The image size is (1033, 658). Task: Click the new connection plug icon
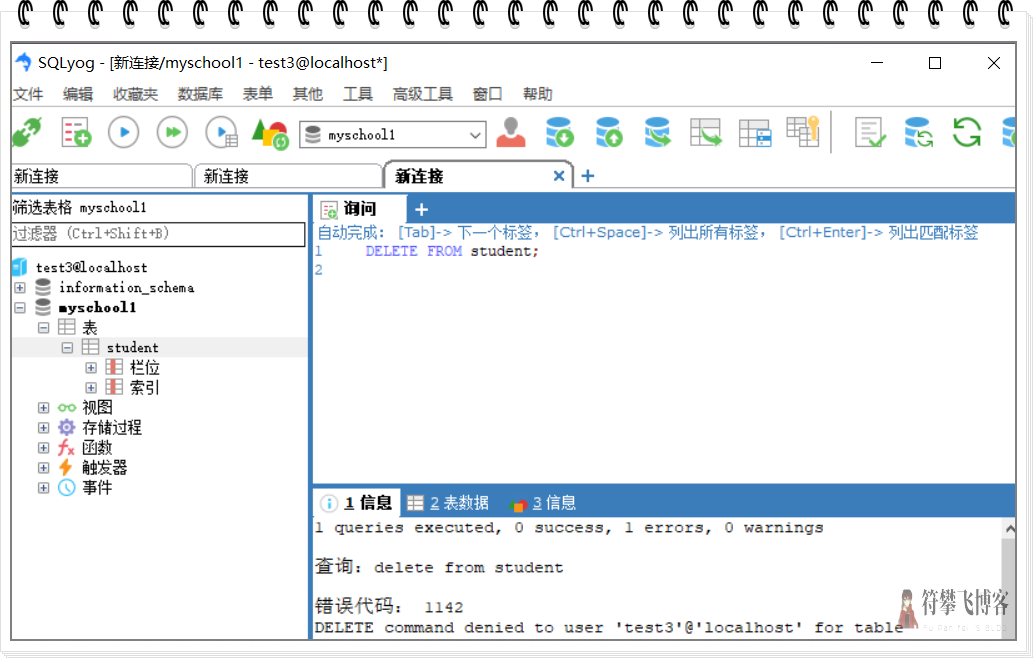click(27, 133)
